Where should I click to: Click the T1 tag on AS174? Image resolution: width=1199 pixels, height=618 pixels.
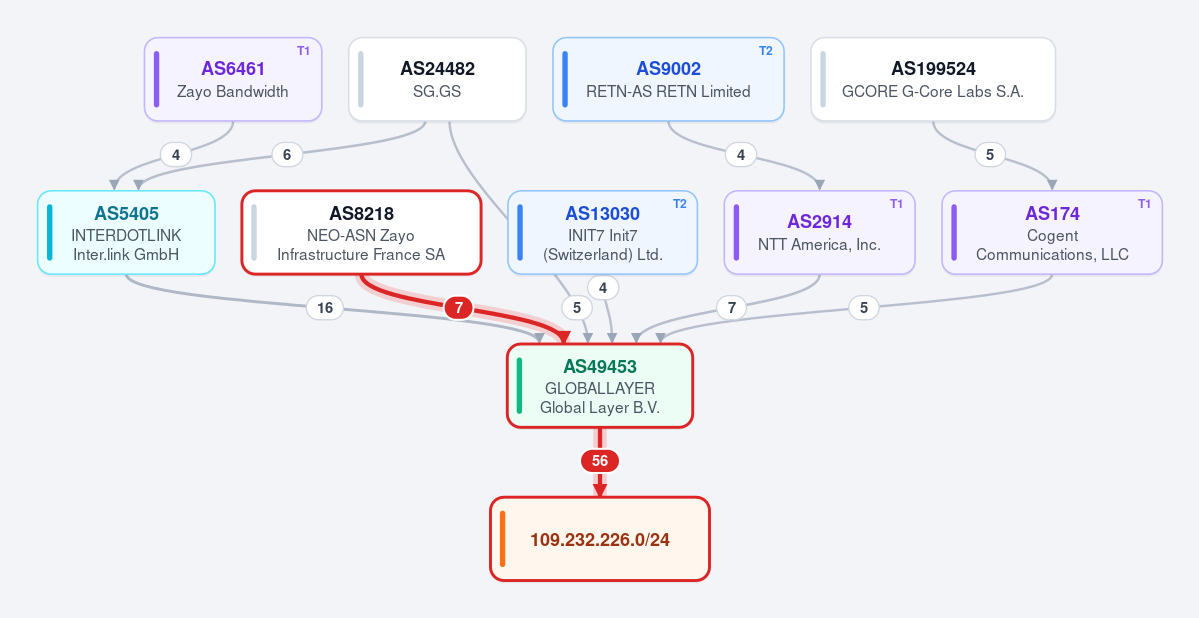click(x=1144, y=204)
